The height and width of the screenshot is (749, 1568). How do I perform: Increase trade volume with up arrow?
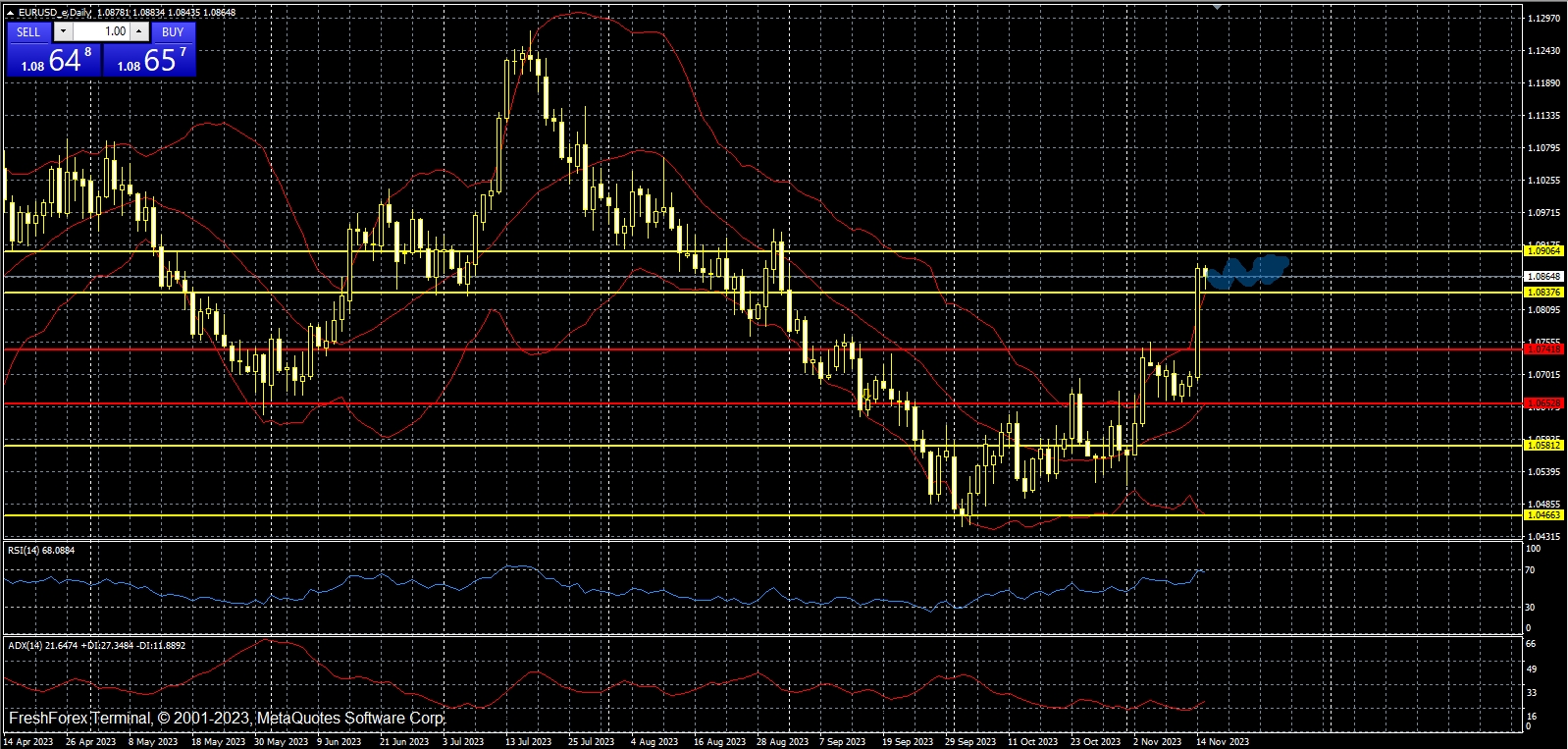pyautogui.click(x=139, y=31)
